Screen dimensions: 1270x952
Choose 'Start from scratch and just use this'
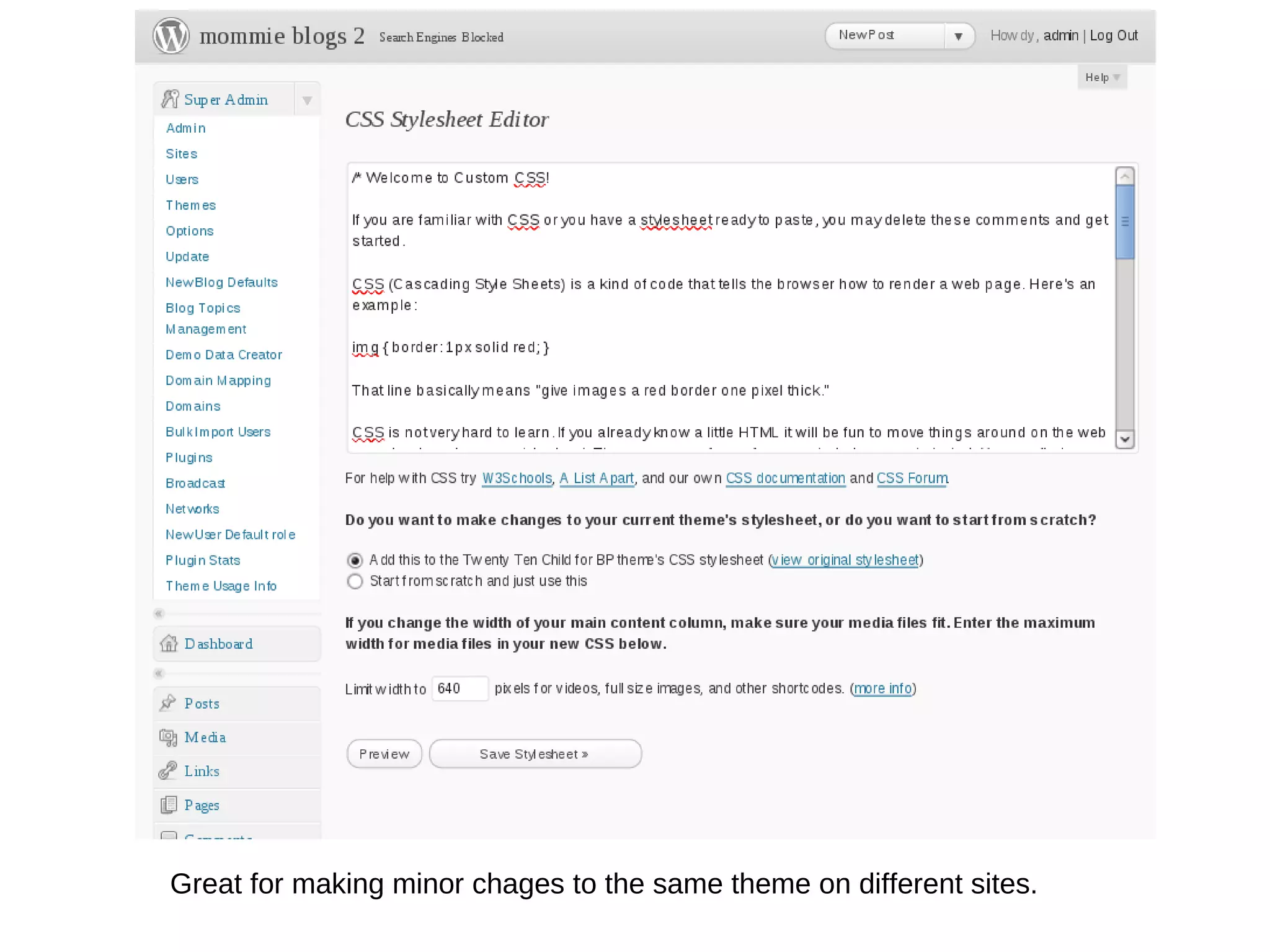pos(355,582)
